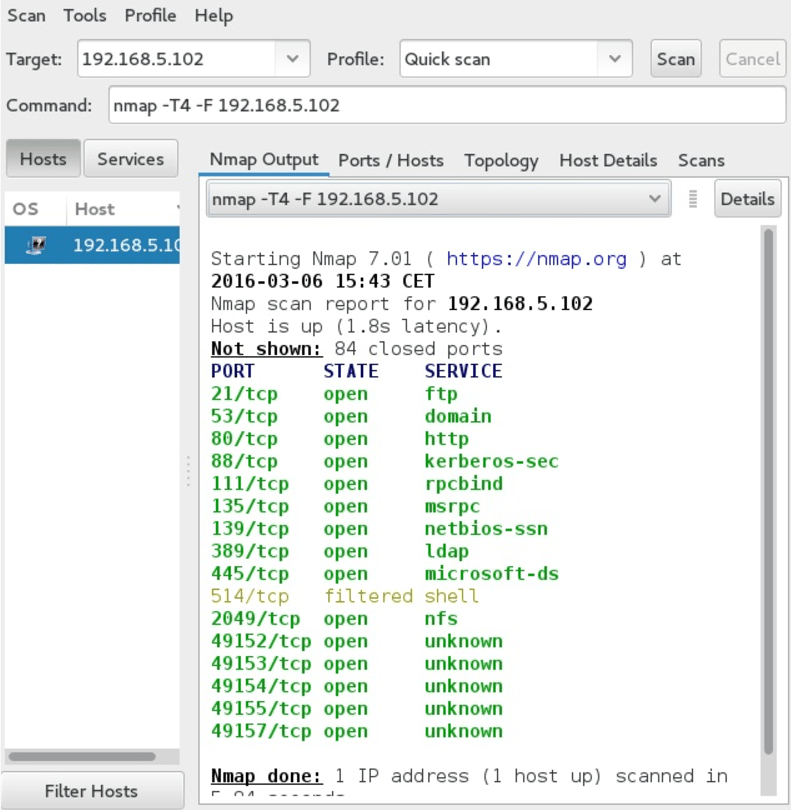This screenshot has width=791, height=810.
Task: Open the Profile dropdown showing Quick scan
Action: click(614, 59)
